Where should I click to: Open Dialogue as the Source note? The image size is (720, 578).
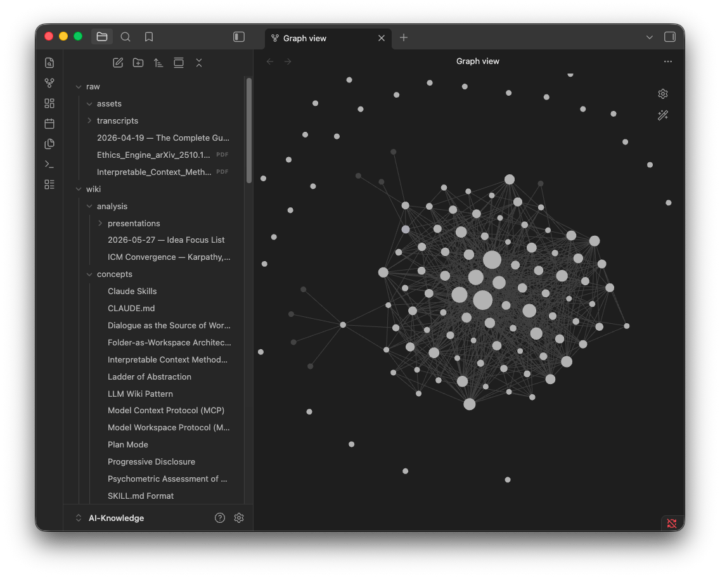click(168, 325)
